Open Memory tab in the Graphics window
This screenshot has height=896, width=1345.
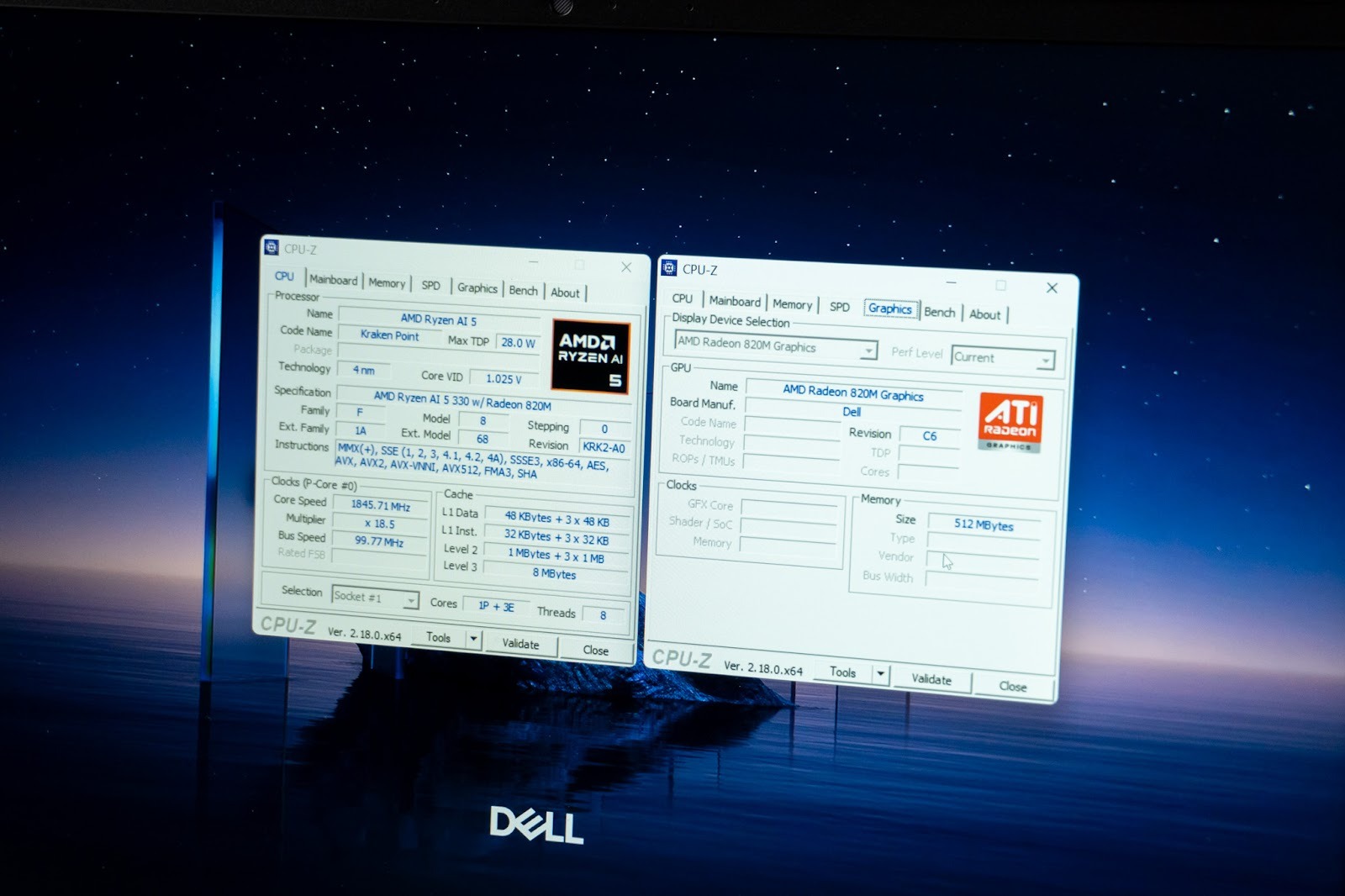click(792, 304)
